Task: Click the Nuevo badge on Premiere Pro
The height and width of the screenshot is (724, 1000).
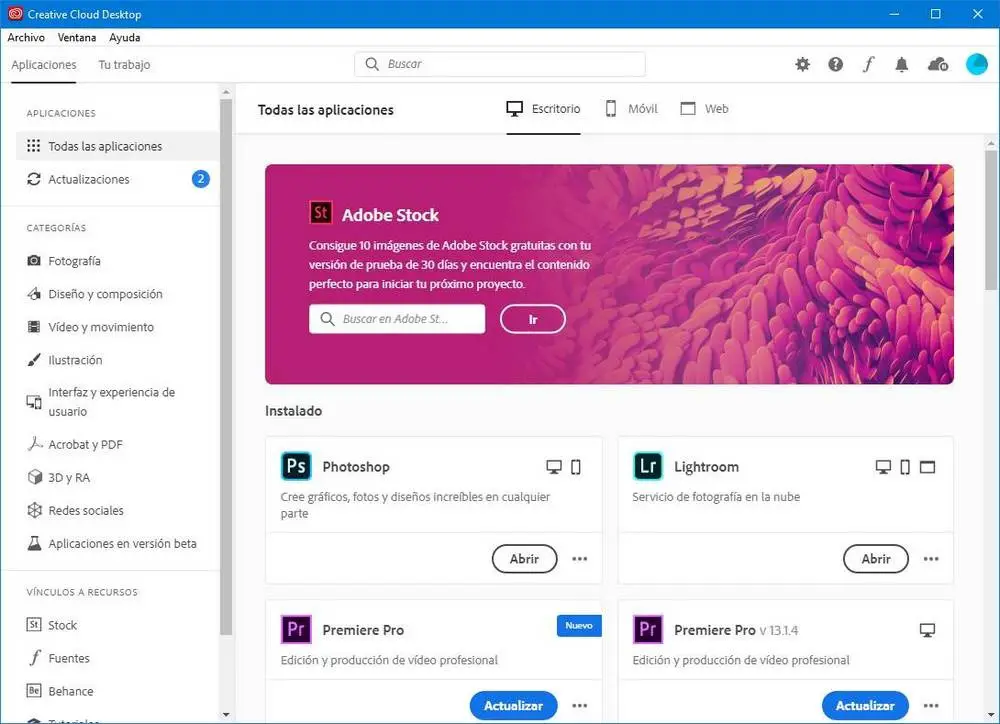Action: (579, 626)
